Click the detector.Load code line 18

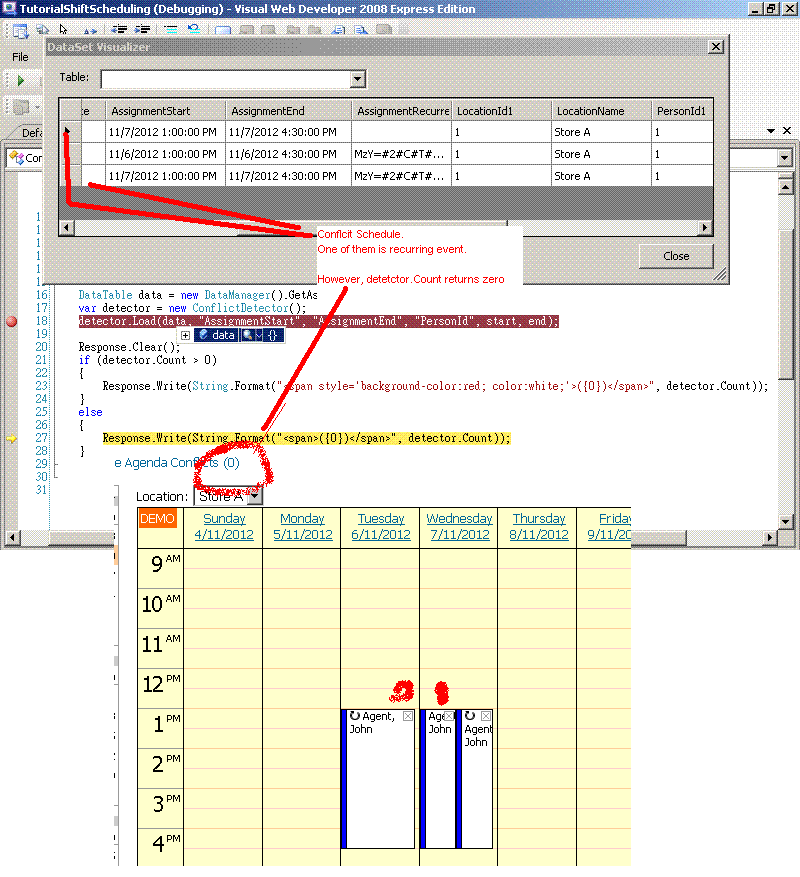click(x=318, y=321)
